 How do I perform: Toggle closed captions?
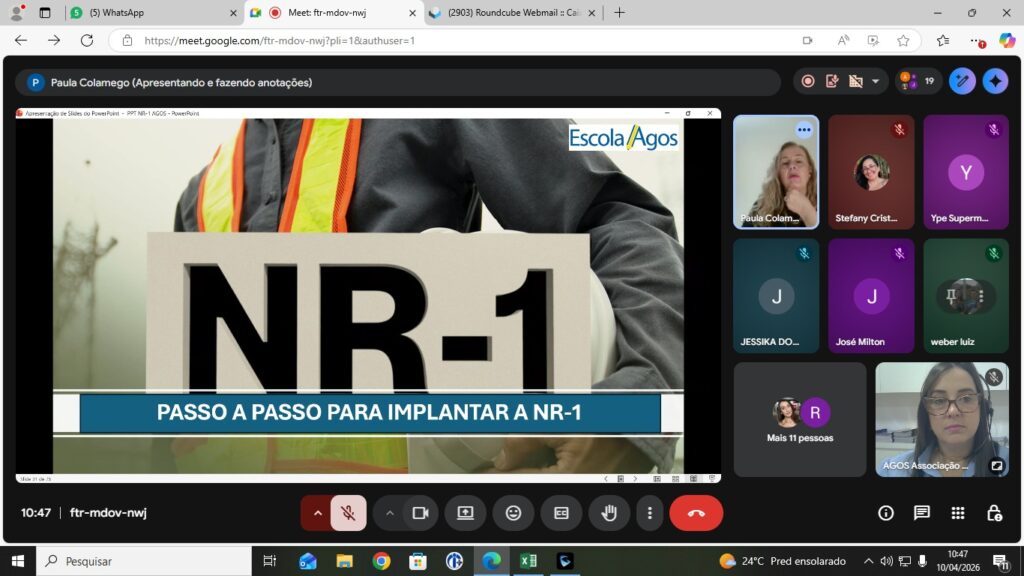coord(561,513)
